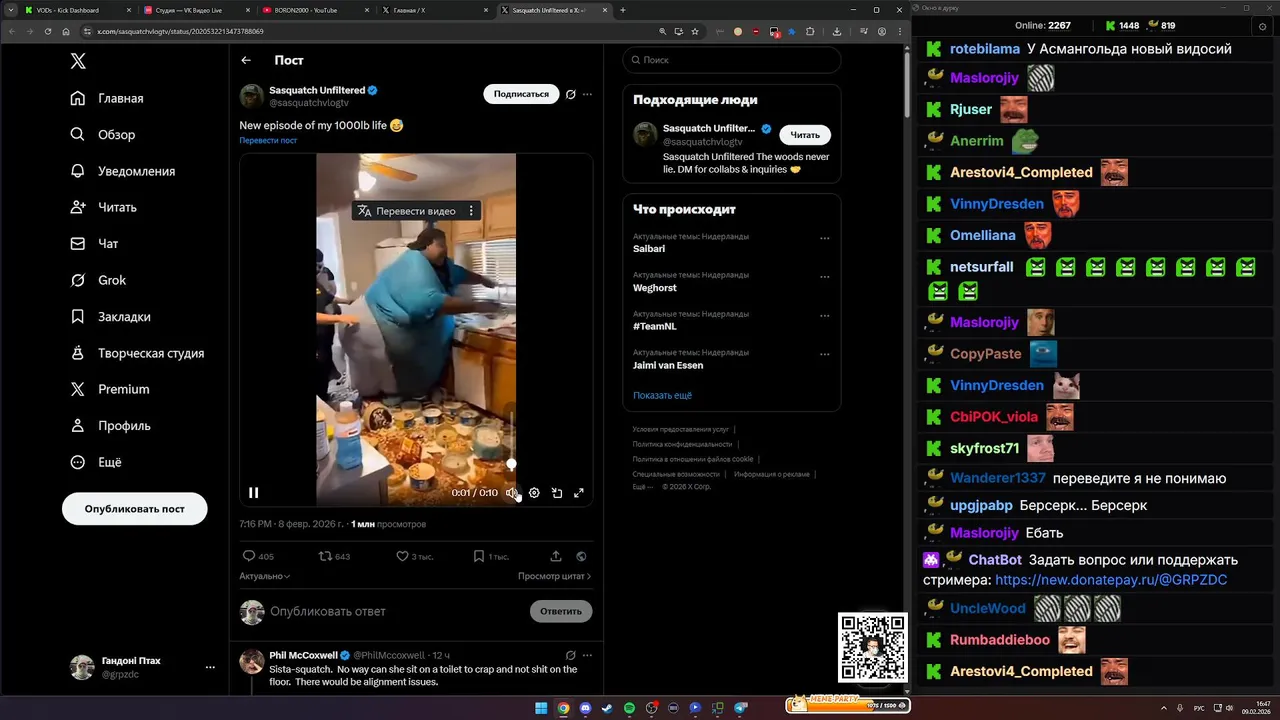Open Grok icon on the Phil McCoxwell reply

pos(570,655)
